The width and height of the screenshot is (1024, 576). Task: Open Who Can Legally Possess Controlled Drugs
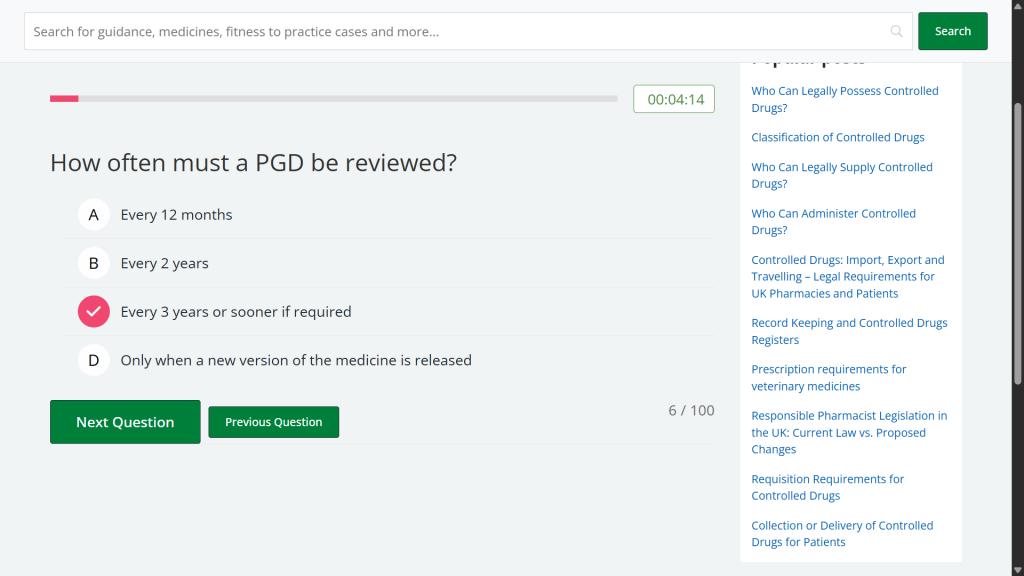[844, 99]
